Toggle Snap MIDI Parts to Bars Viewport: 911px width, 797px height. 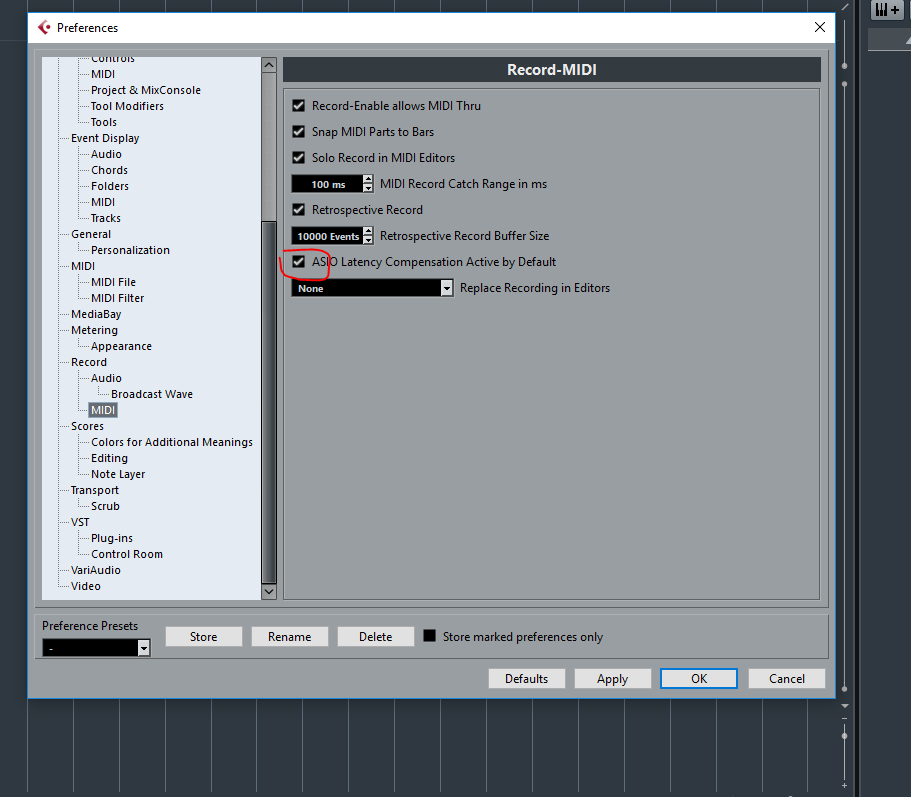(299, 132)
